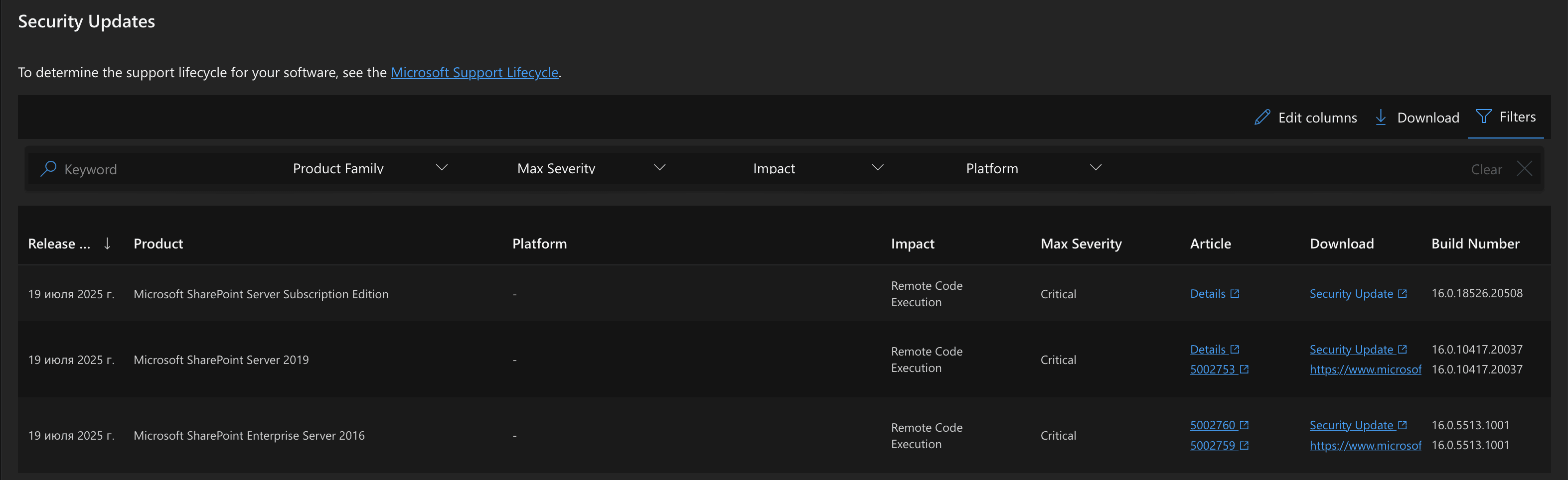Click Security Update external icon for Subscription Edition
This screenshot has height=480, width=1568.
click(1403, 293)
